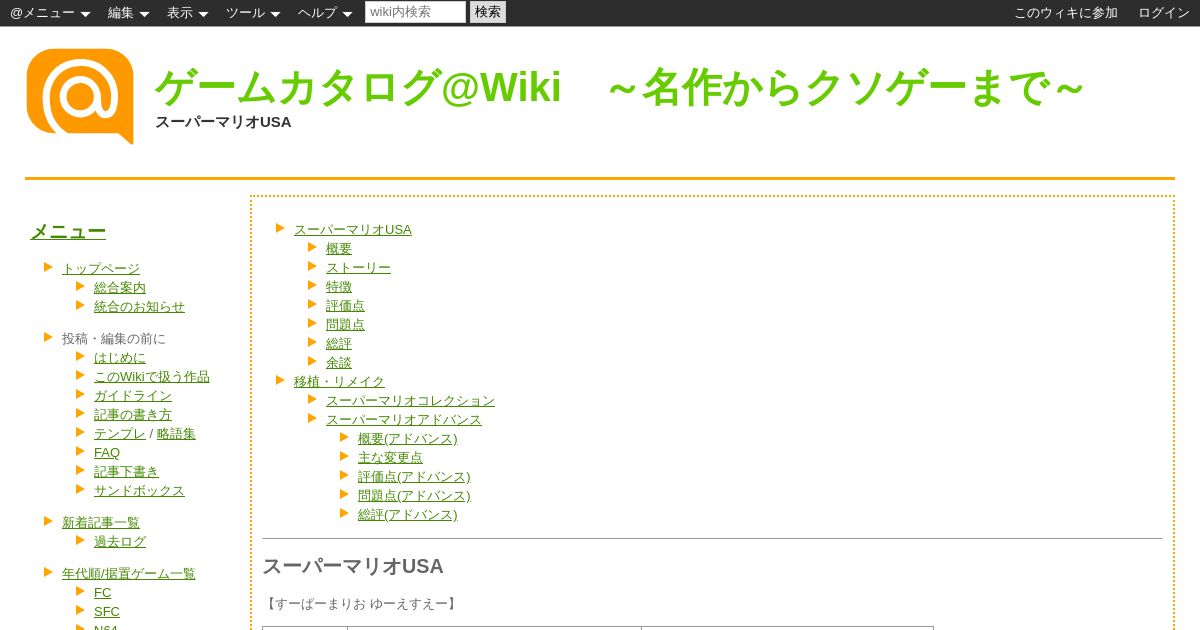Open the 表示 dropdown menu
Screen dimensions: 1200x630
[187, 13]
